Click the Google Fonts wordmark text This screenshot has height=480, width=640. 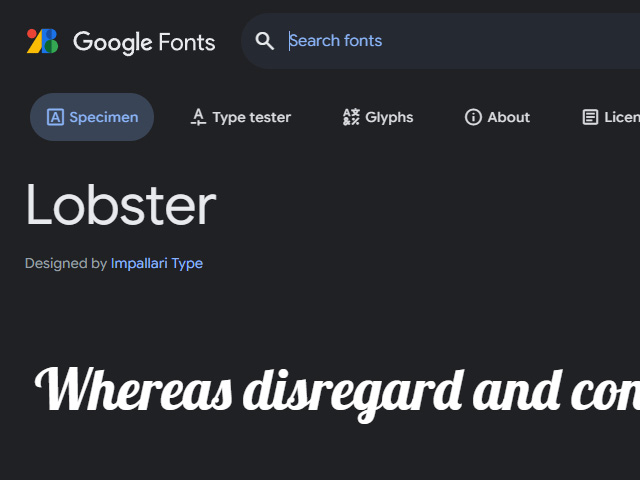pos(144,42)
